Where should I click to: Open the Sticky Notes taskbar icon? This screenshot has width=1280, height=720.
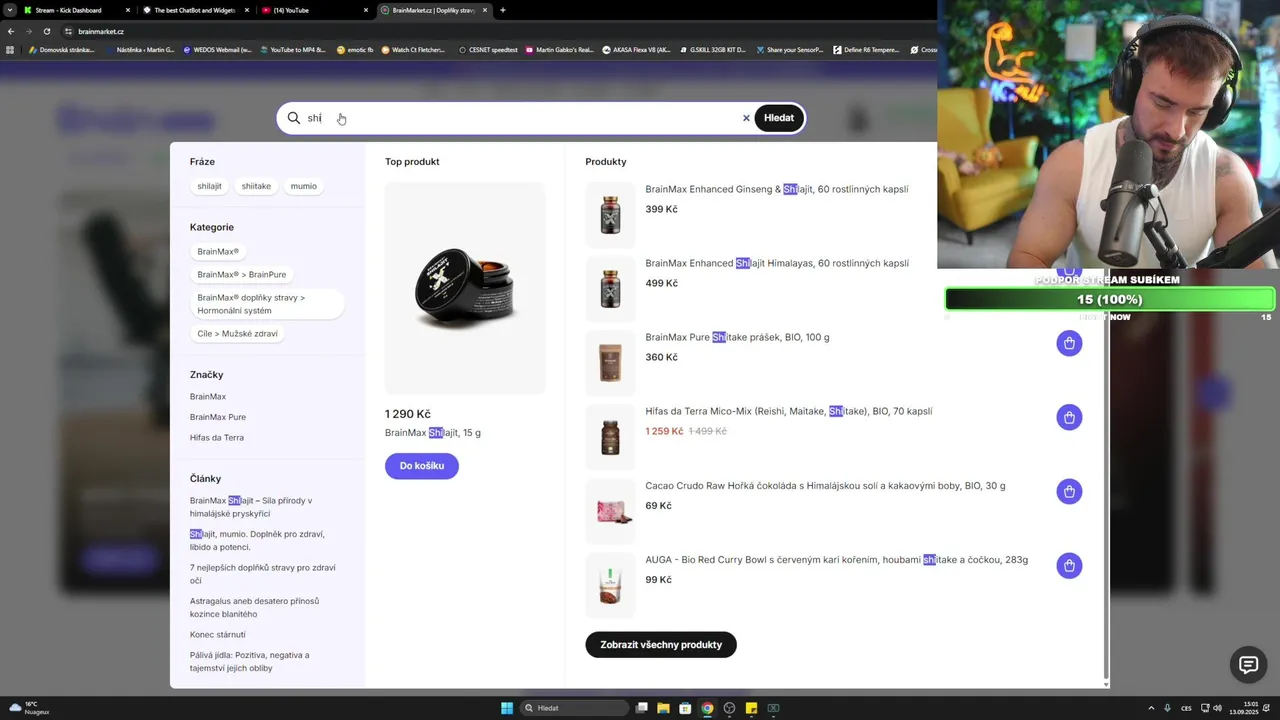(751, 708)
